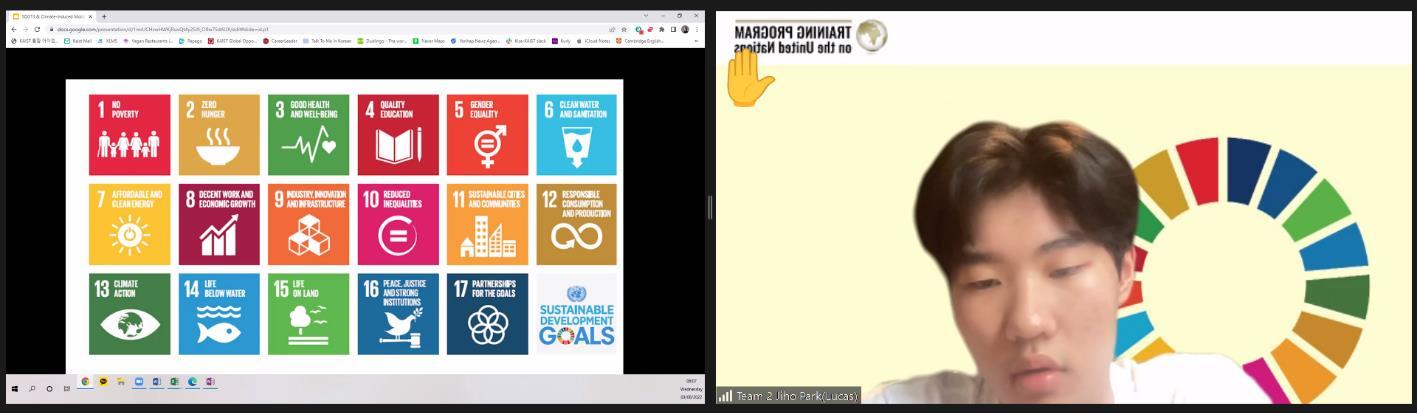This screenshot has width=1417, height=413.
Task: Select the SDG presentation browser tab
Action: [x=52, y=17]
